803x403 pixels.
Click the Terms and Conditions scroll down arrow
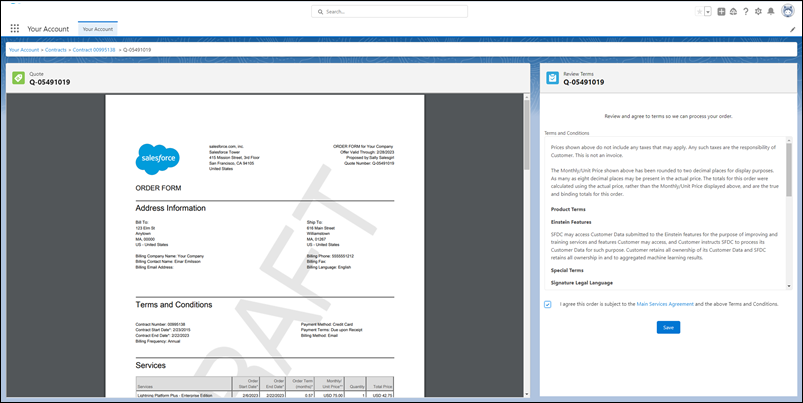tap(789, 286)
